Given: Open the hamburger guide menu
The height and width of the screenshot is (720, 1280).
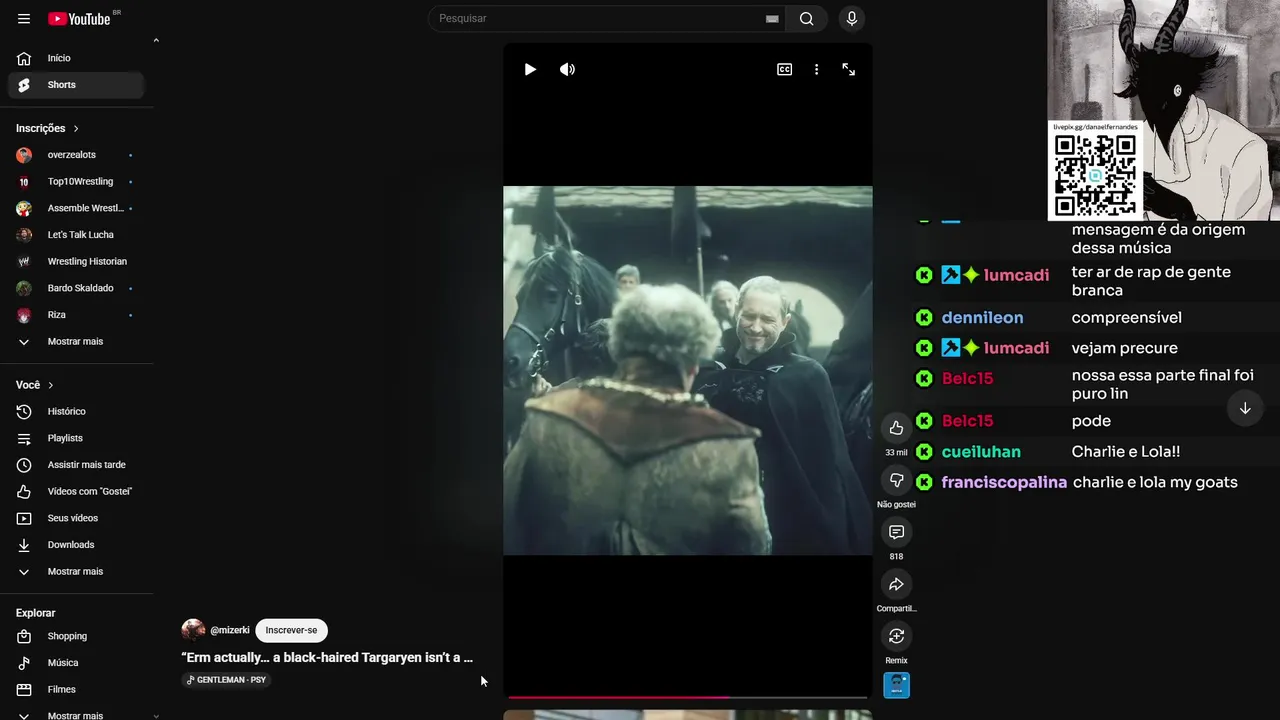Looking at the screenshot, I should (x=24, y=19).
